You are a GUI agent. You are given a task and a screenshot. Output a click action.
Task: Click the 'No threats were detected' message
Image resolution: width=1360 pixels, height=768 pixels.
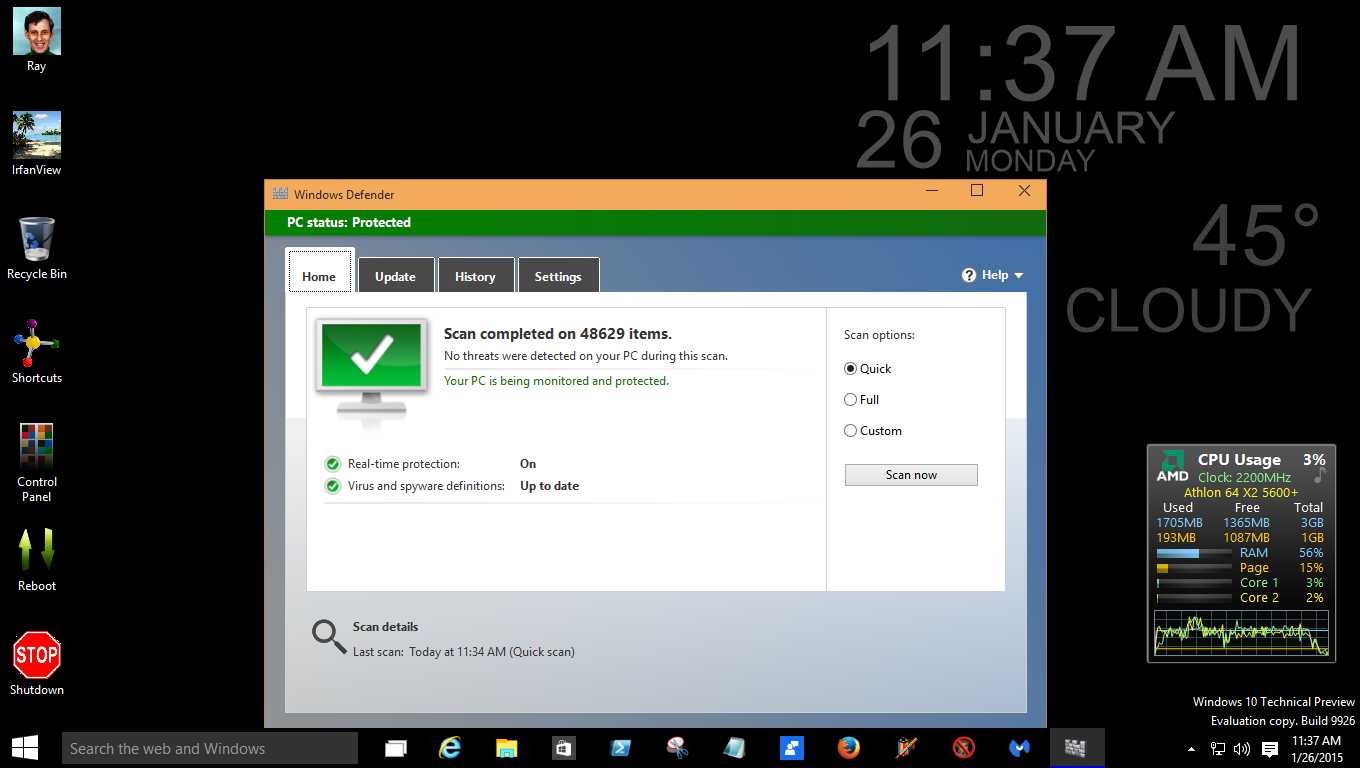coord(586,356)
